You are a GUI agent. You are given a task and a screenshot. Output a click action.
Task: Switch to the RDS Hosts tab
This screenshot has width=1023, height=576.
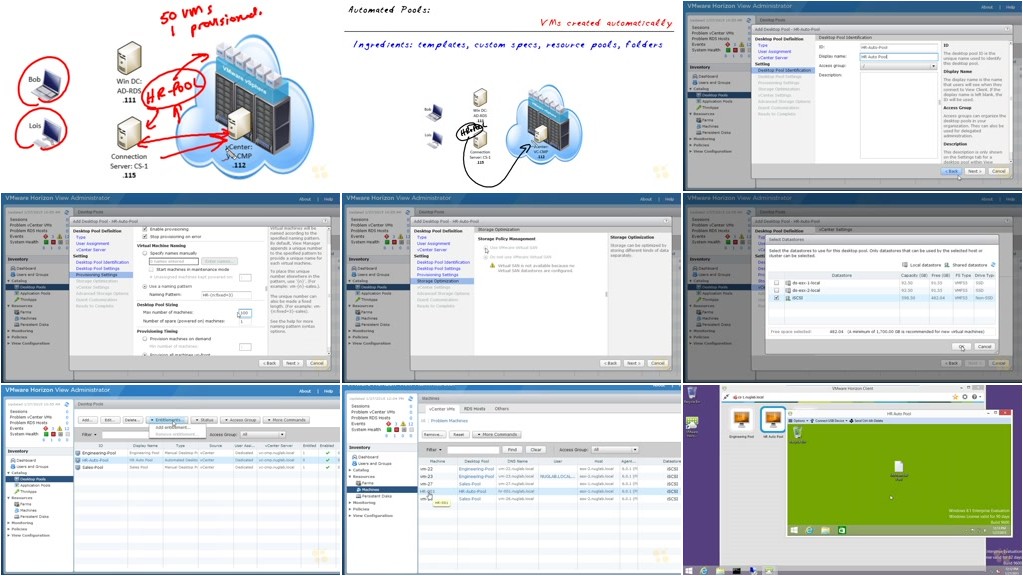(474, 409)
